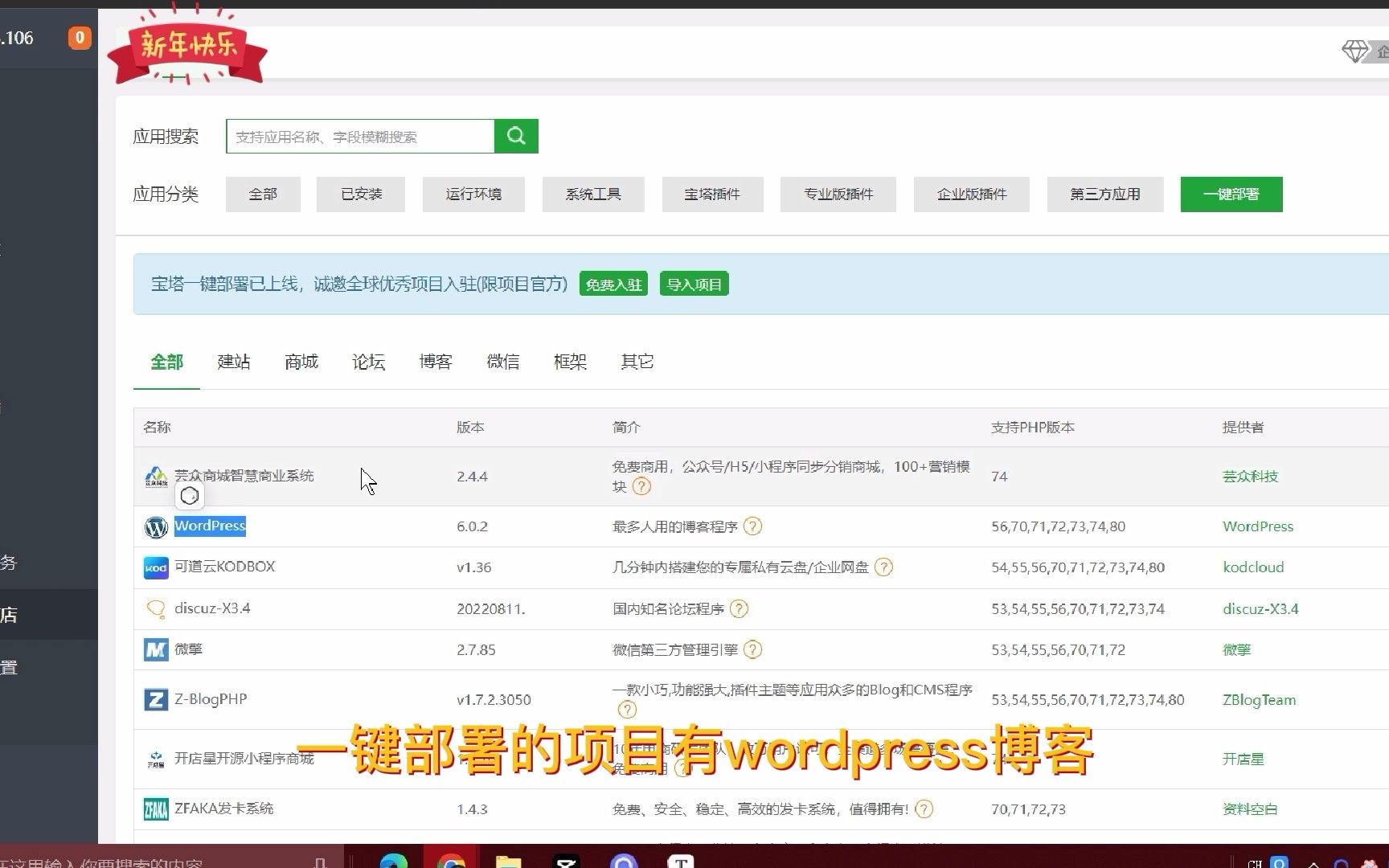Switch to the 博客 tab
The width and height of the screenshot is (1389, 868).
tap(436, 362)
